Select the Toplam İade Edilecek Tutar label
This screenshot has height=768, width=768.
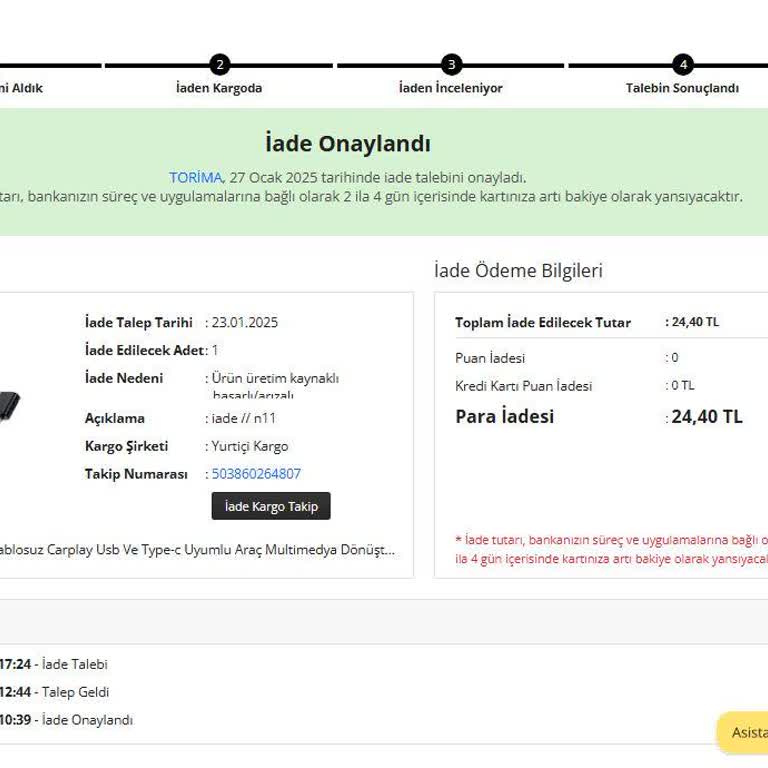click(x=543, y=322)
